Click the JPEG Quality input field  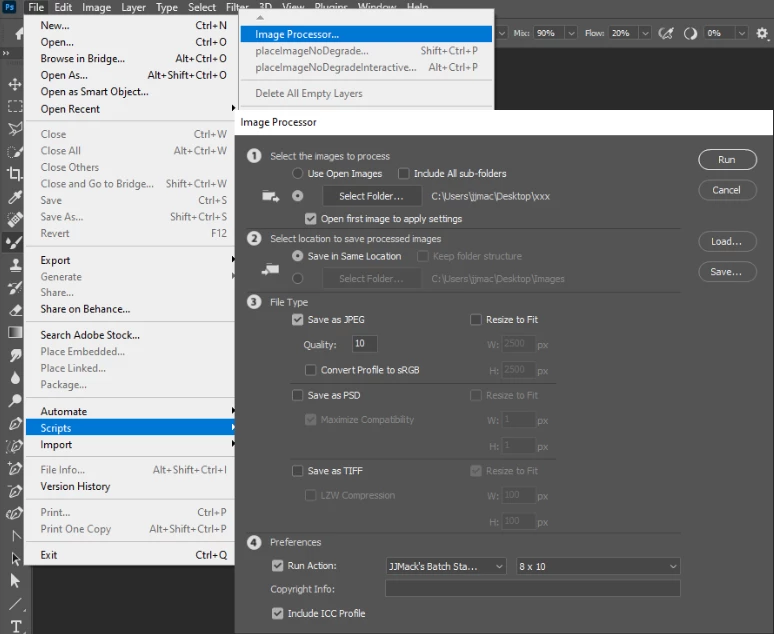coord(365,344)
